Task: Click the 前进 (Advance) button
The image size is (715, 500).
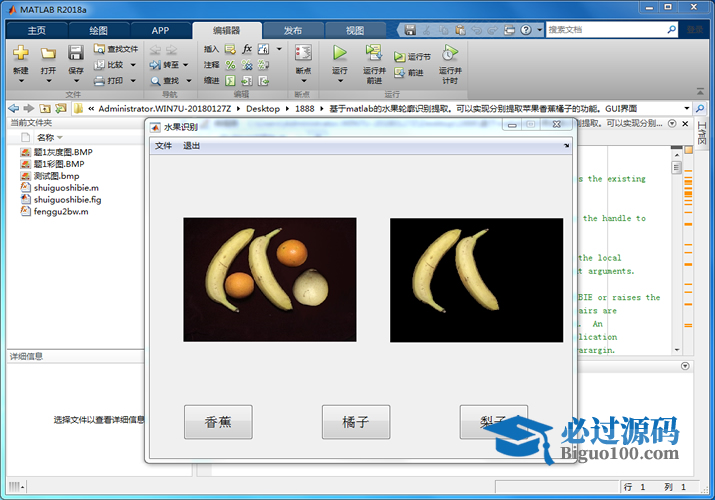Action: coord(409,72)
